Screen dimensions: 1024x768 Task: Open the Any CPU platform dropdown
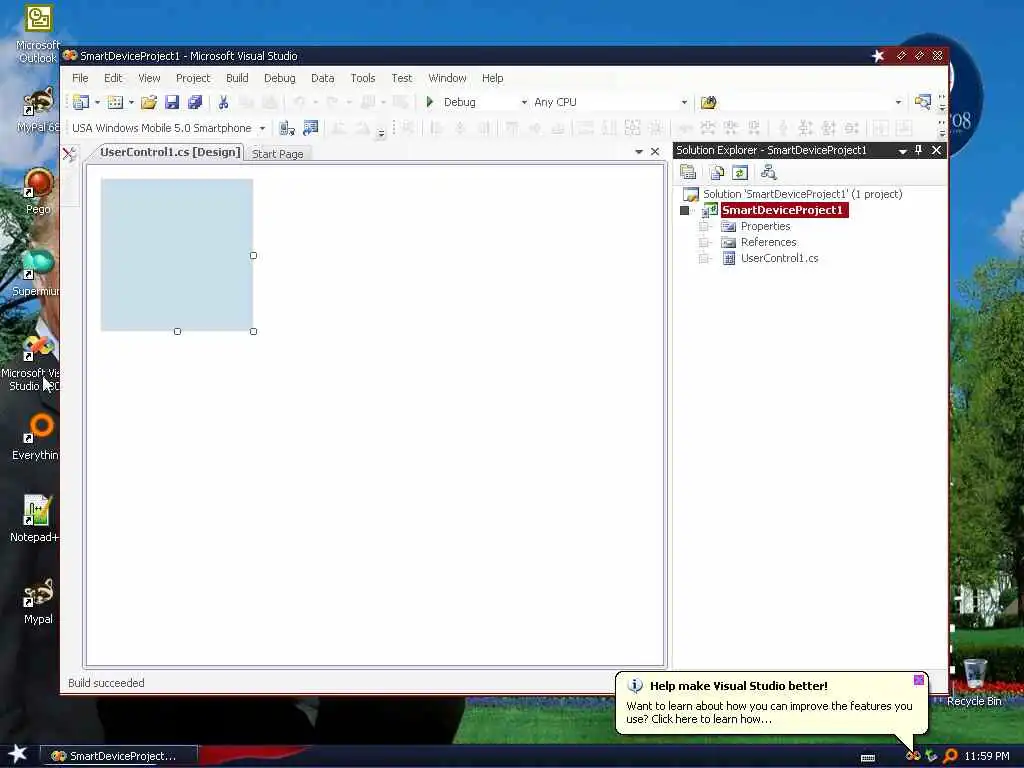pos(684,102)
